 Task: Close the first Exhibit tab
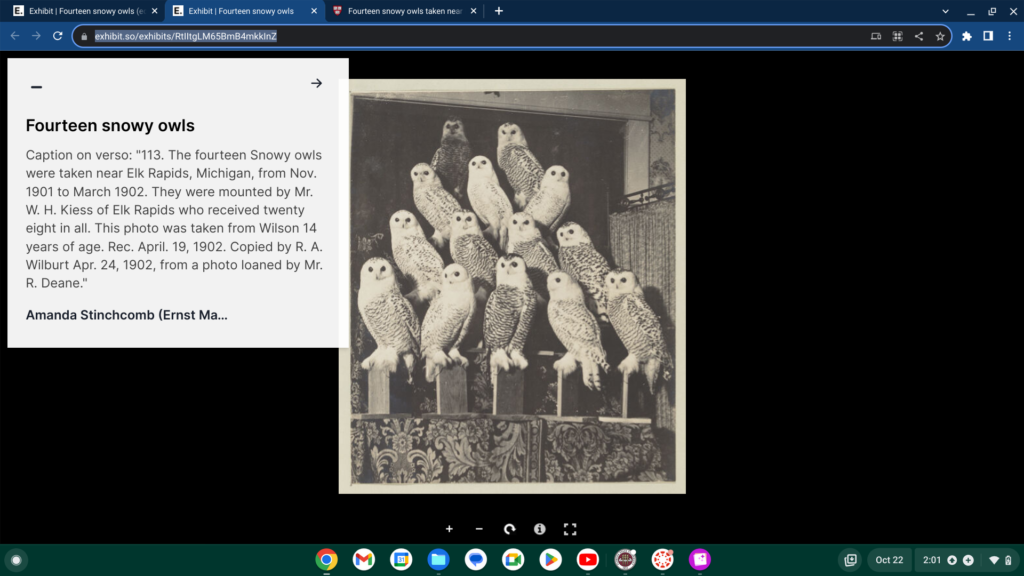(x=155, y=11)
